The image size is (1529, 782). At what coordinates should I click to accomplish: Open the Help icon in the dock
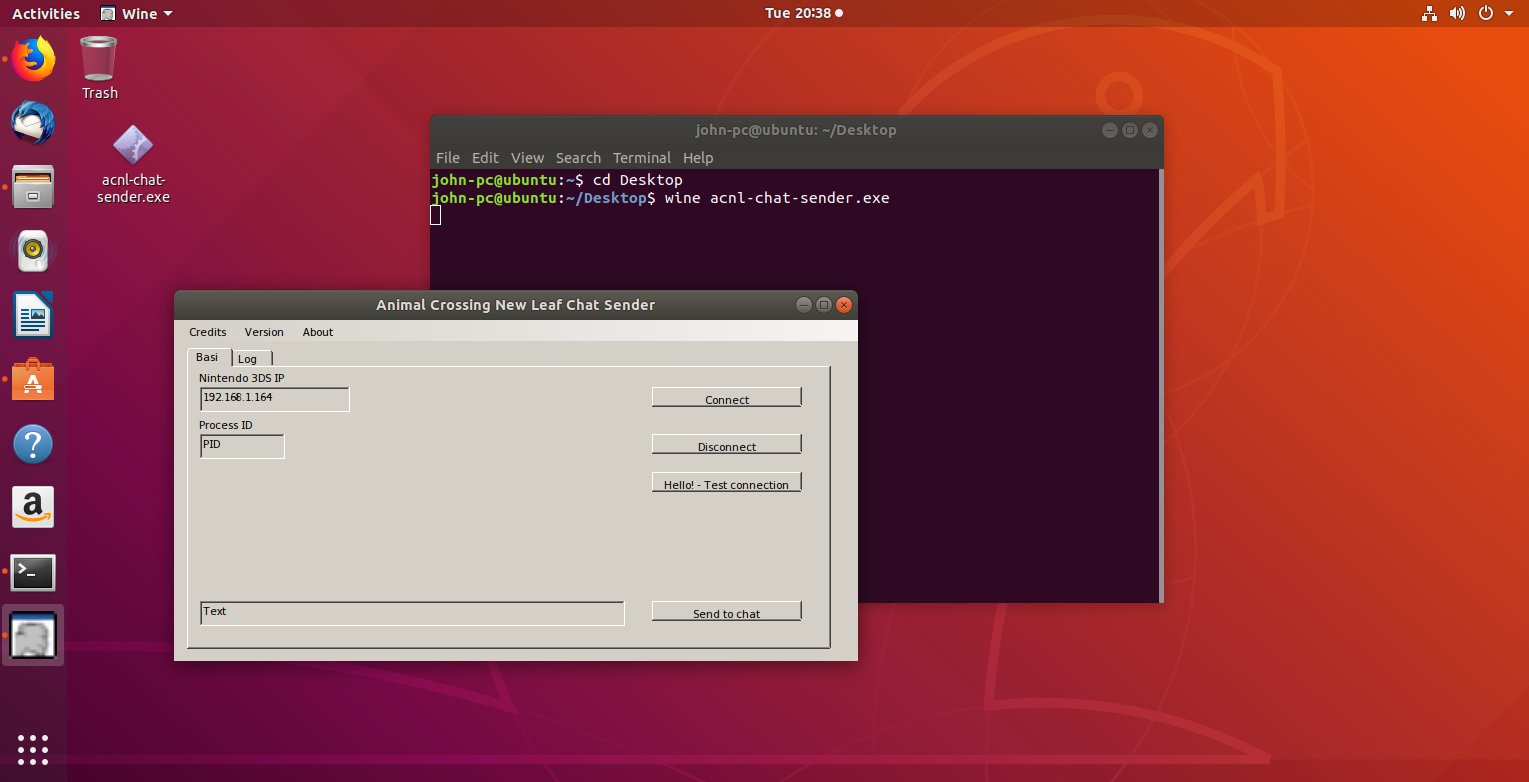pyautogui.click(x=33, y=444)
